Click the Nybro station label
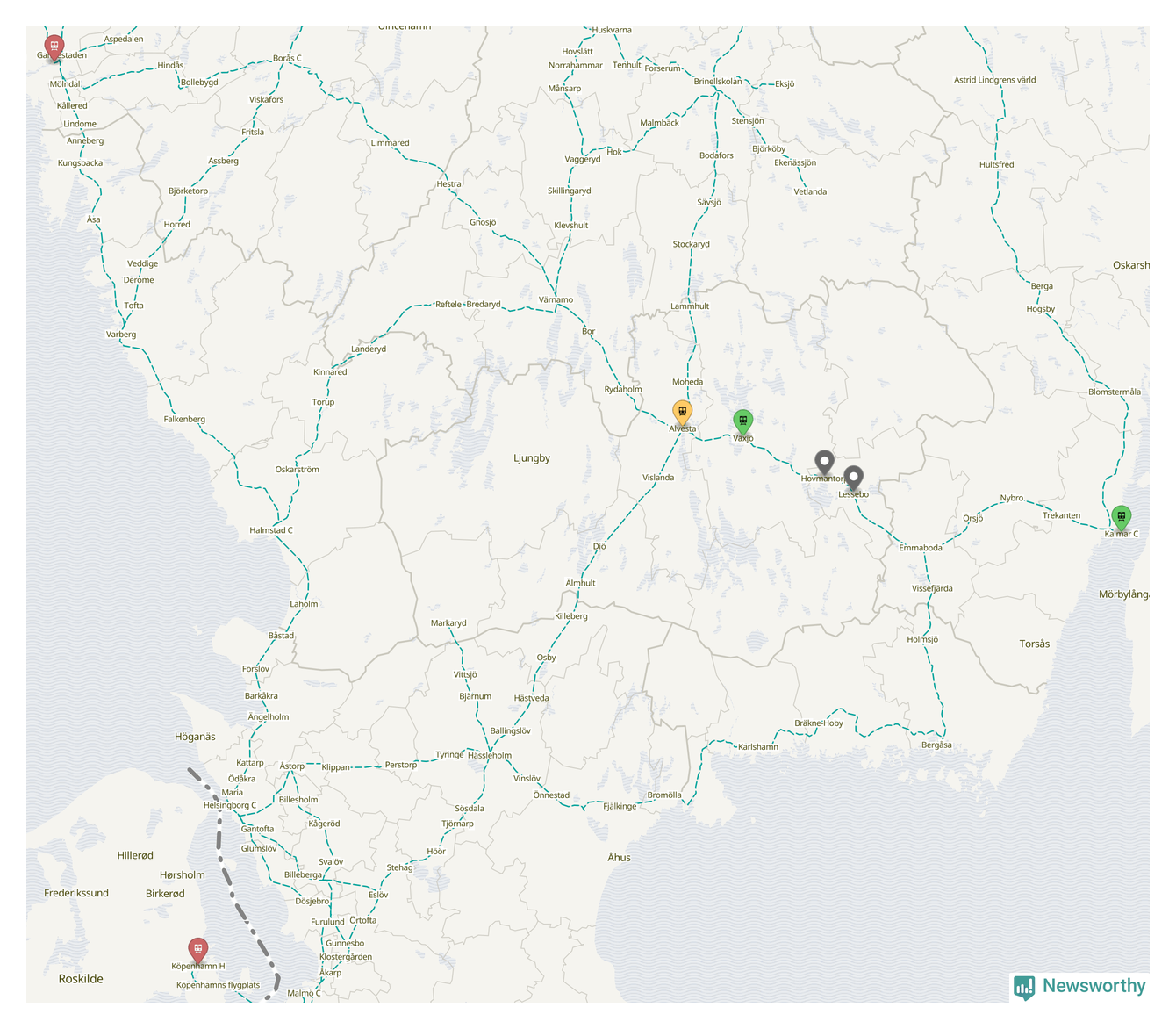Image resolution: width=1176 pixels, height=1029 pixels. coord(1011,498)
